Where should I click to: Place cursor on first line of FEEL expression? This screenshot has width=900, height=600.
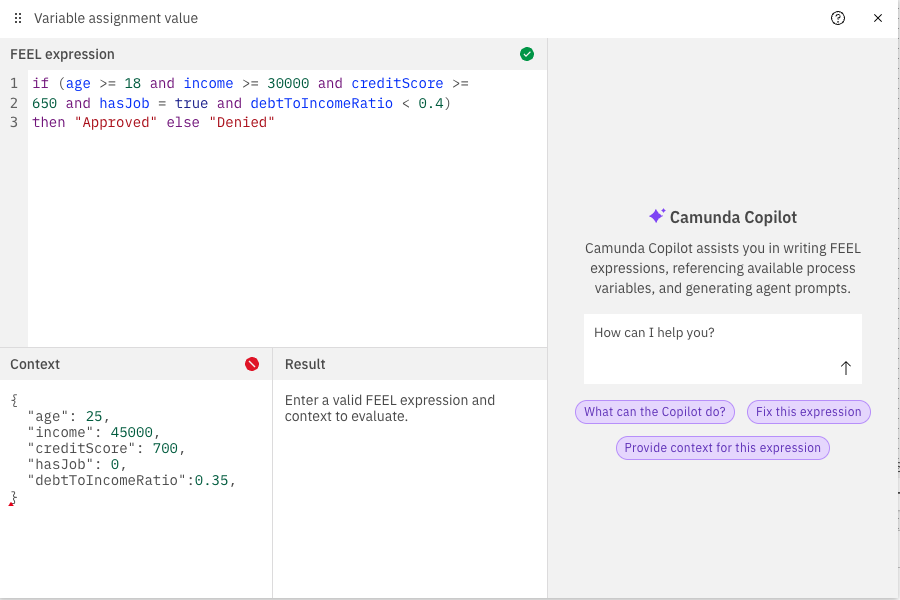[250, 84]
